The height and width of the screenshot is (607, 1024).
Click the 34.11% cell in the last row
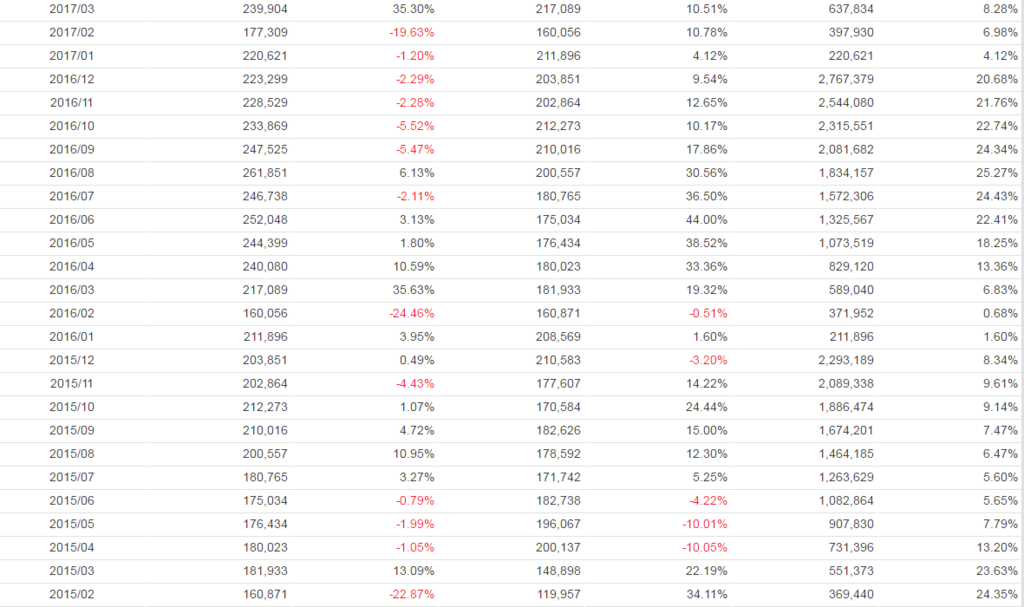click(x=707, y=593)
